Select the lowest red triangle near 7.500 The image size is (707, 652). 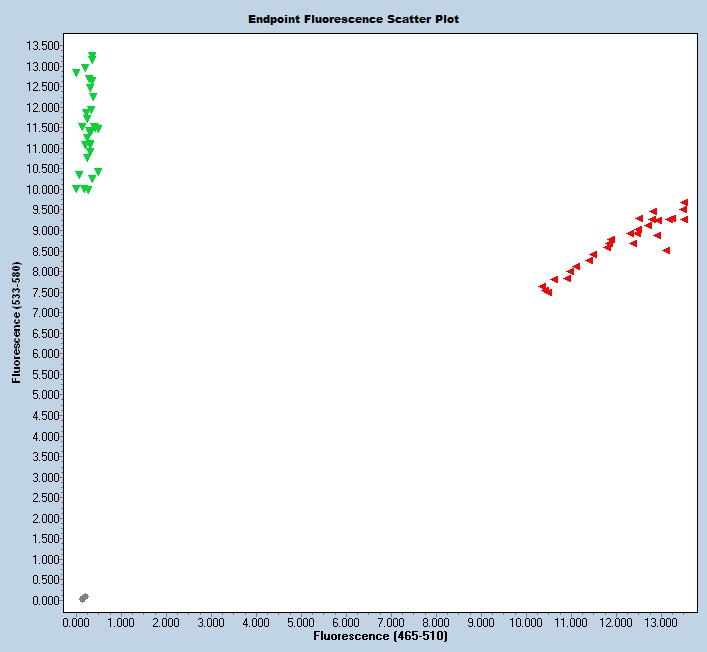(548, 292)
